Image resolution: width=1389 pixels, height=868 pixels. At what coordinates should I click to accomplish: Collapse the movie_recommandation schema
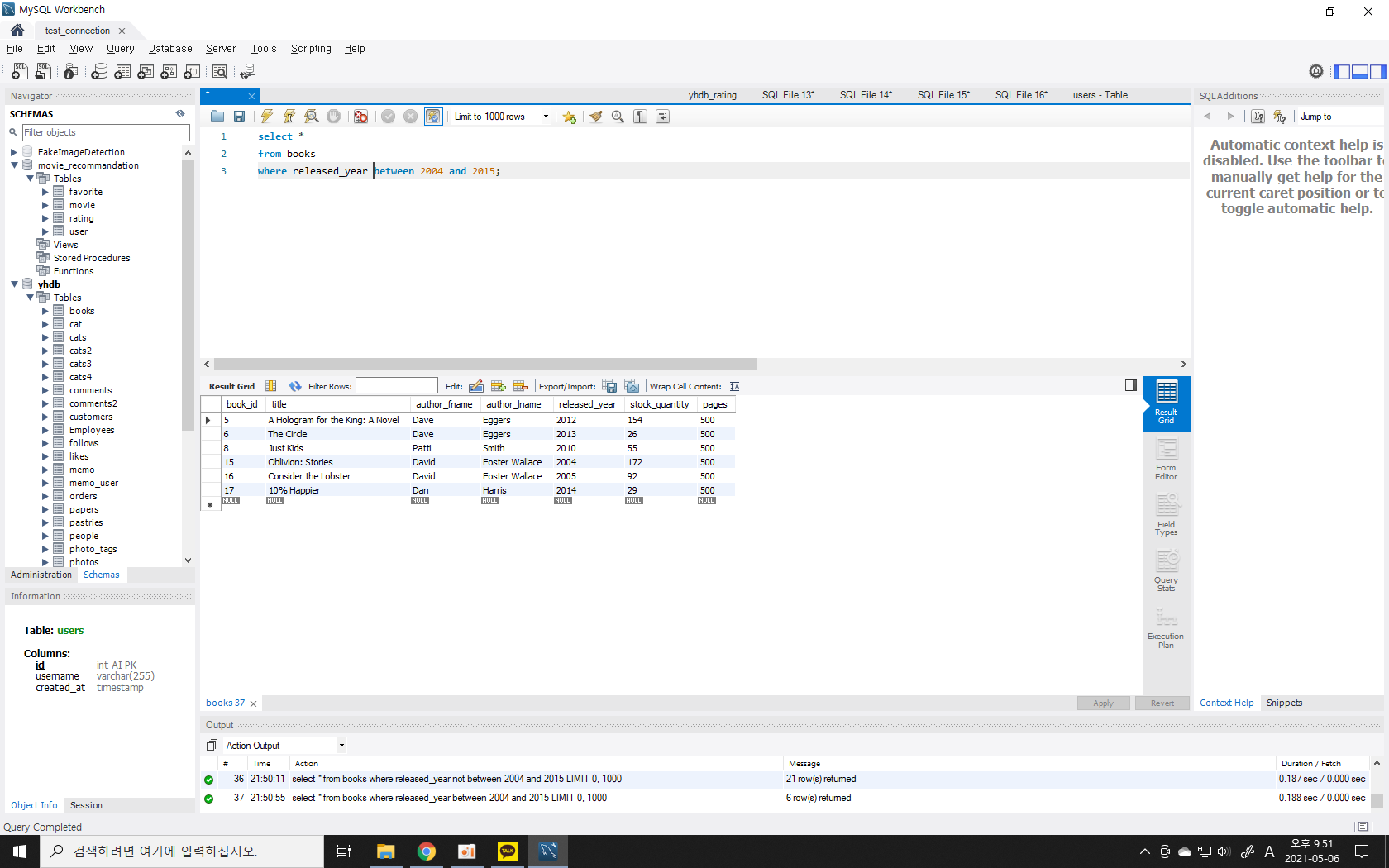pyautogui.click(x=14, y=165)
